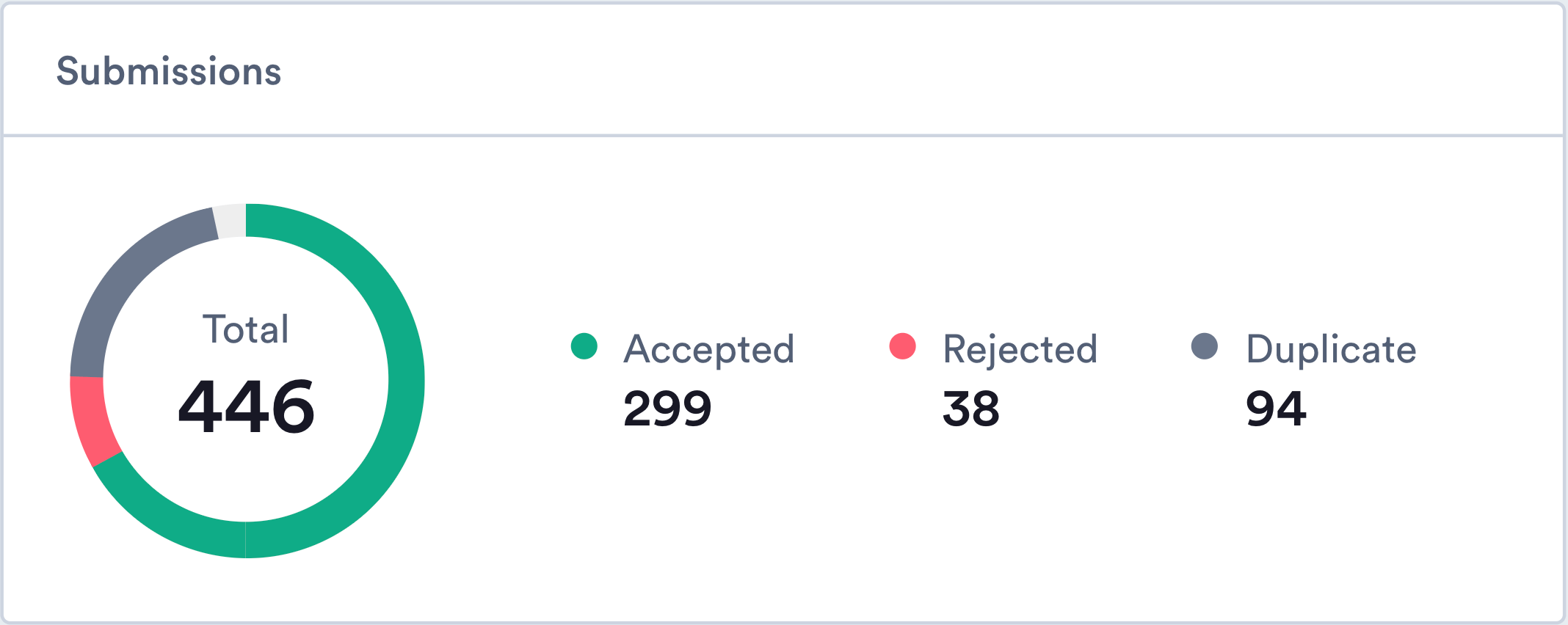Select the Duplicate legend label

tap(1331, 349)
